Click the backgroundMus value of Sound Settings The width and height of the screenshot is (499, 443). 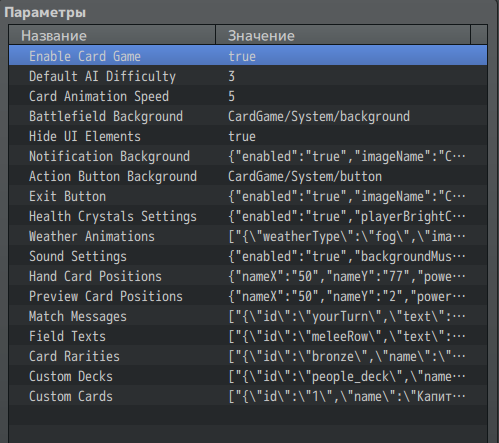(347, 256)
